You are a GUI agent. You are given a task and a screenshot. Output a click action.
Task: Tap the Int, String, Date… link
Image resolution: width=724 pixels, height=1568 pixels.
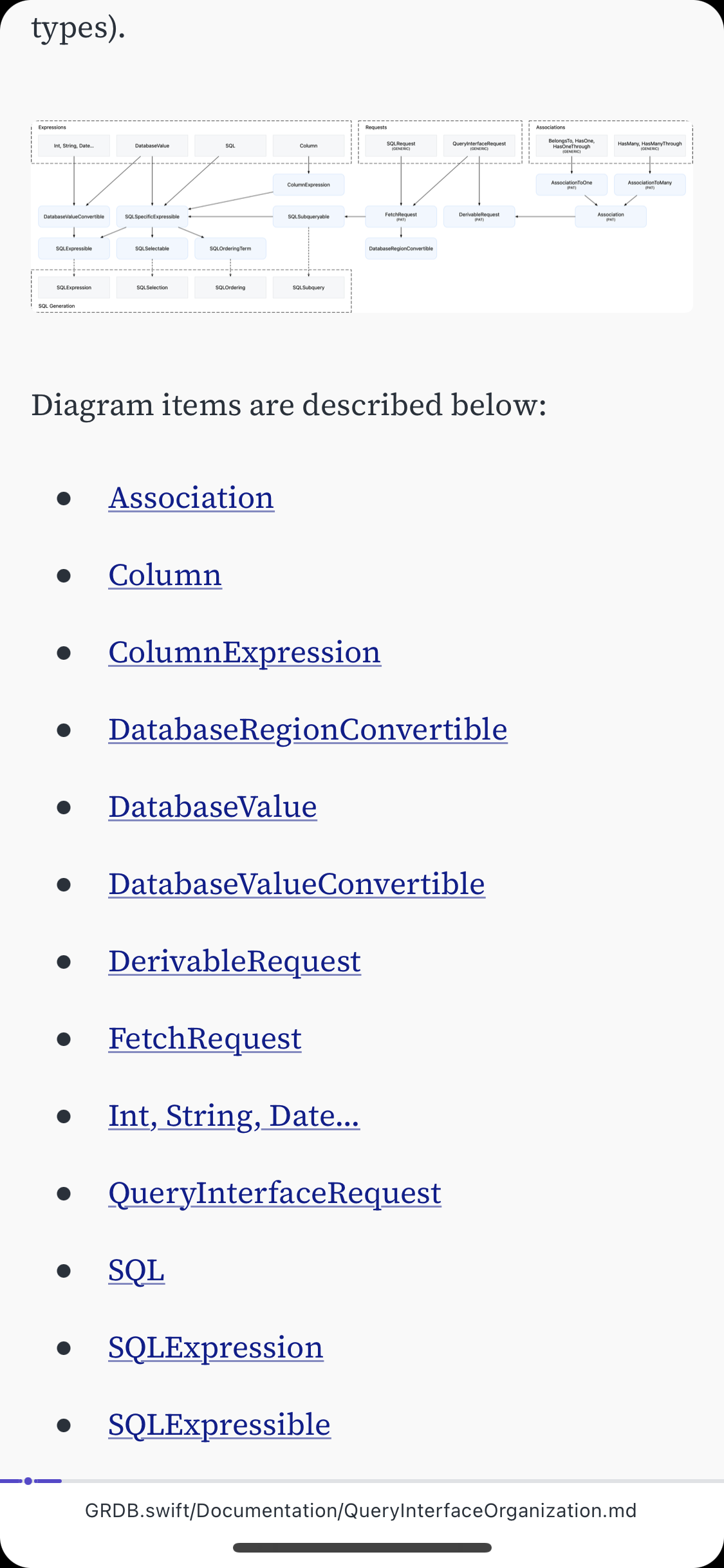(234, 1116)
